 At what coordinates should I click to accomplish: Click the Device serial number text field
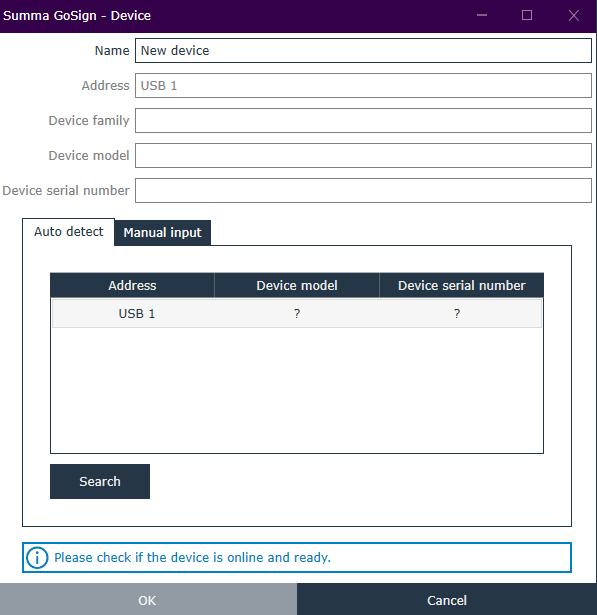[363, 191]
